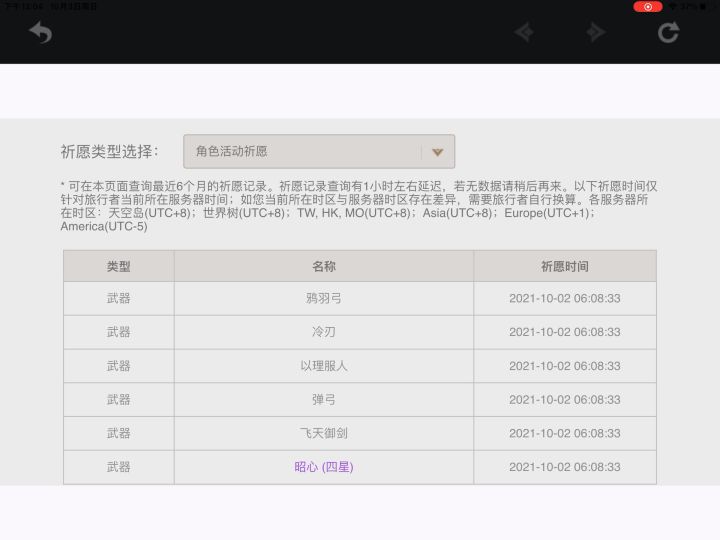Viewport: 720px width, 540px height.
Task: Select the 弹弓 name cell
Action: tap(324, 399)
